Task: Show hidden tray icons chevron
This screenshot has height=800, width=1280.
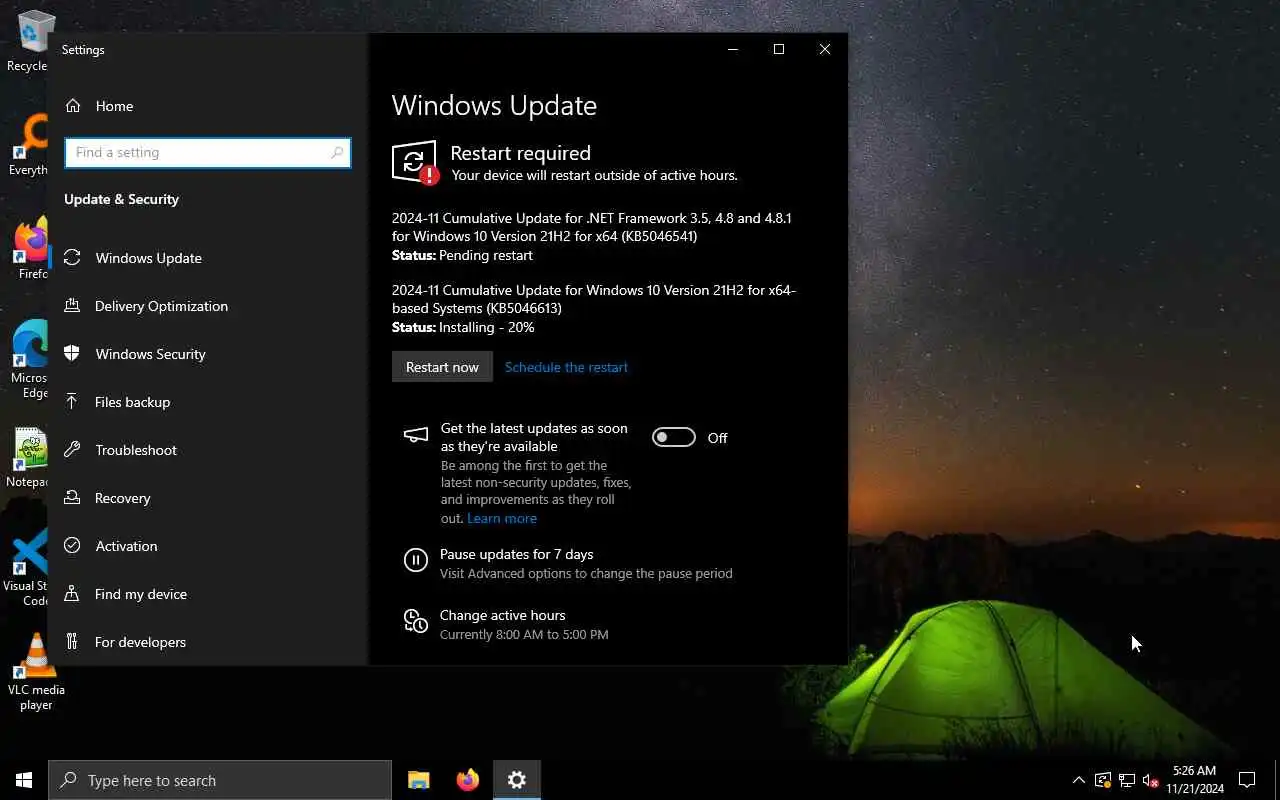Action: [x=1078, y=780]
